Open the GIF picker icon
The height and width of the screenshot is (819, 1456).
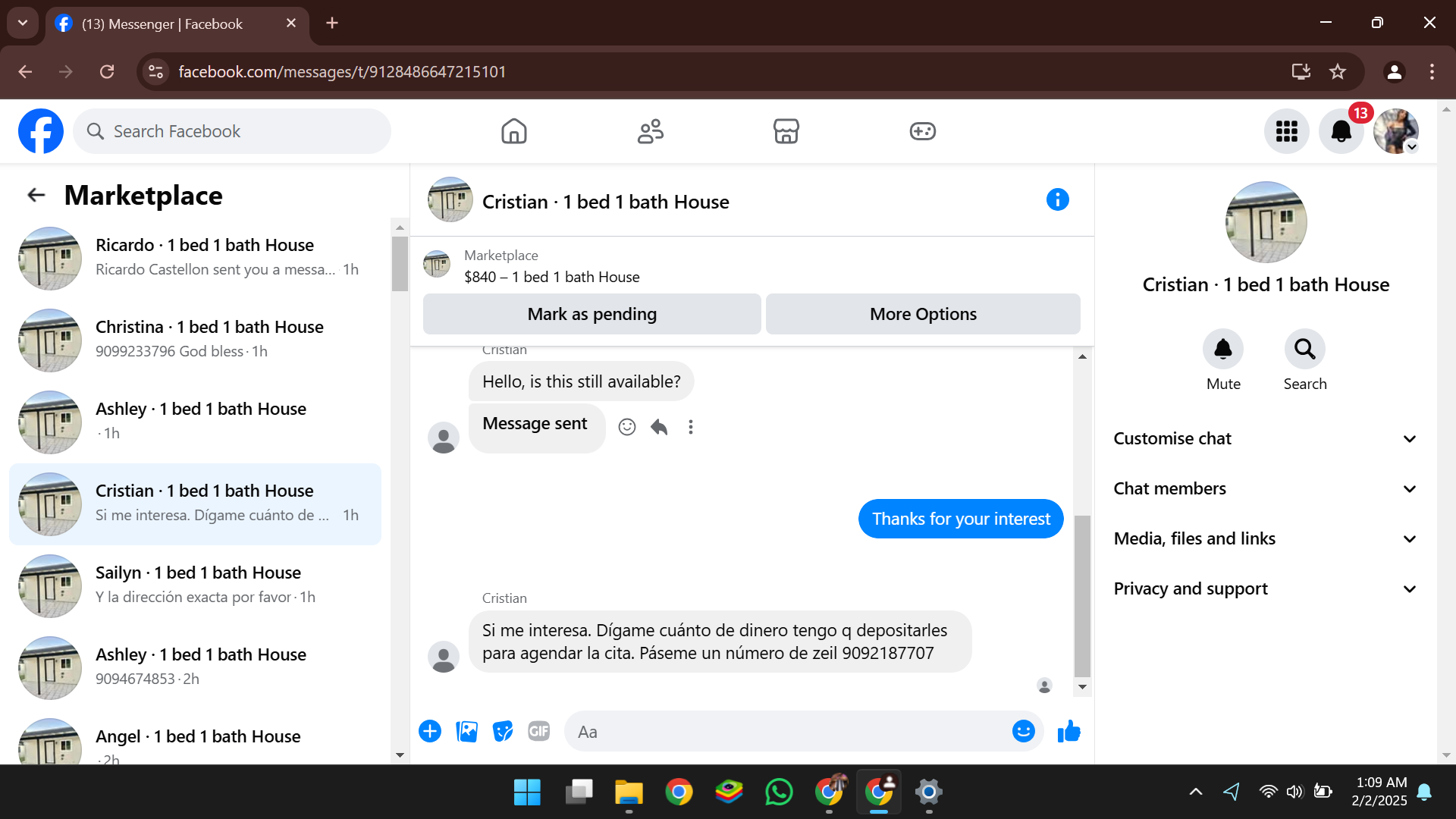(x=538, y=732)
